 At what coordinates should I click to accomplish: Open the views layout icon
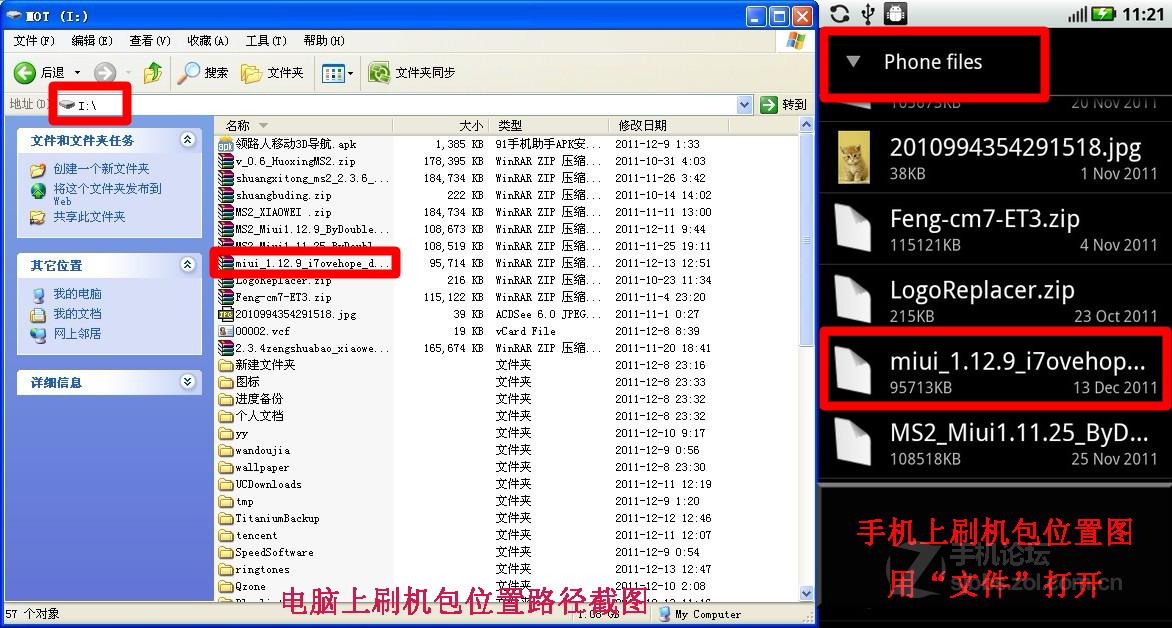[x=333, y=73]
